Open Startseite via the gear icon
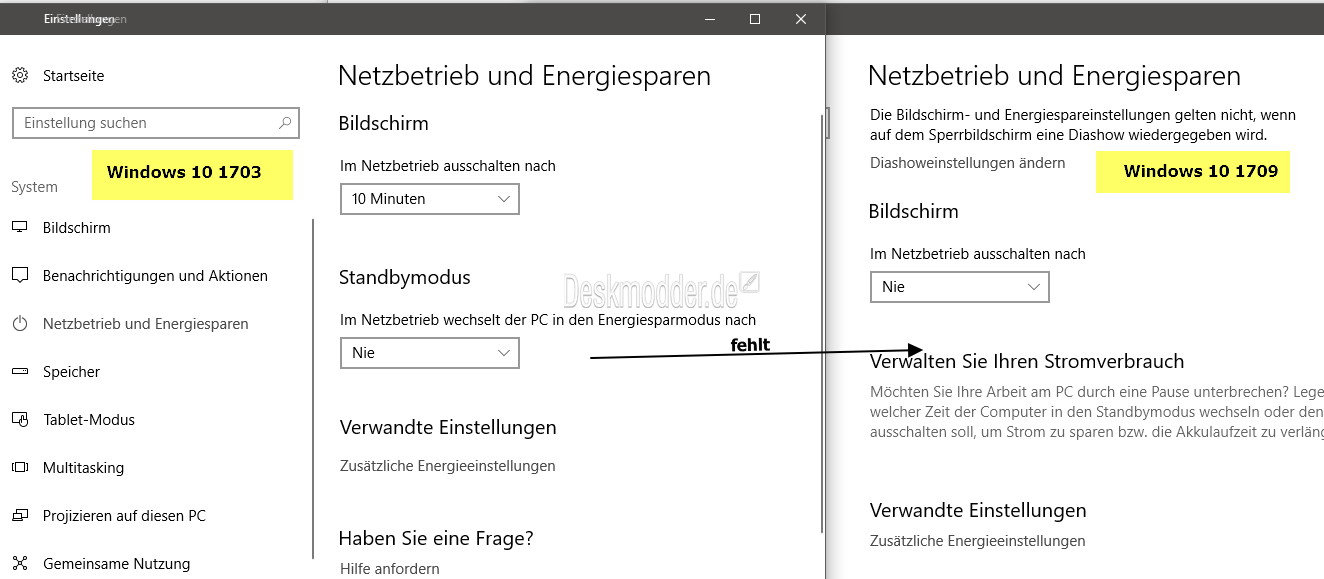Screen dimensions: 1324x579 point(19,75)
